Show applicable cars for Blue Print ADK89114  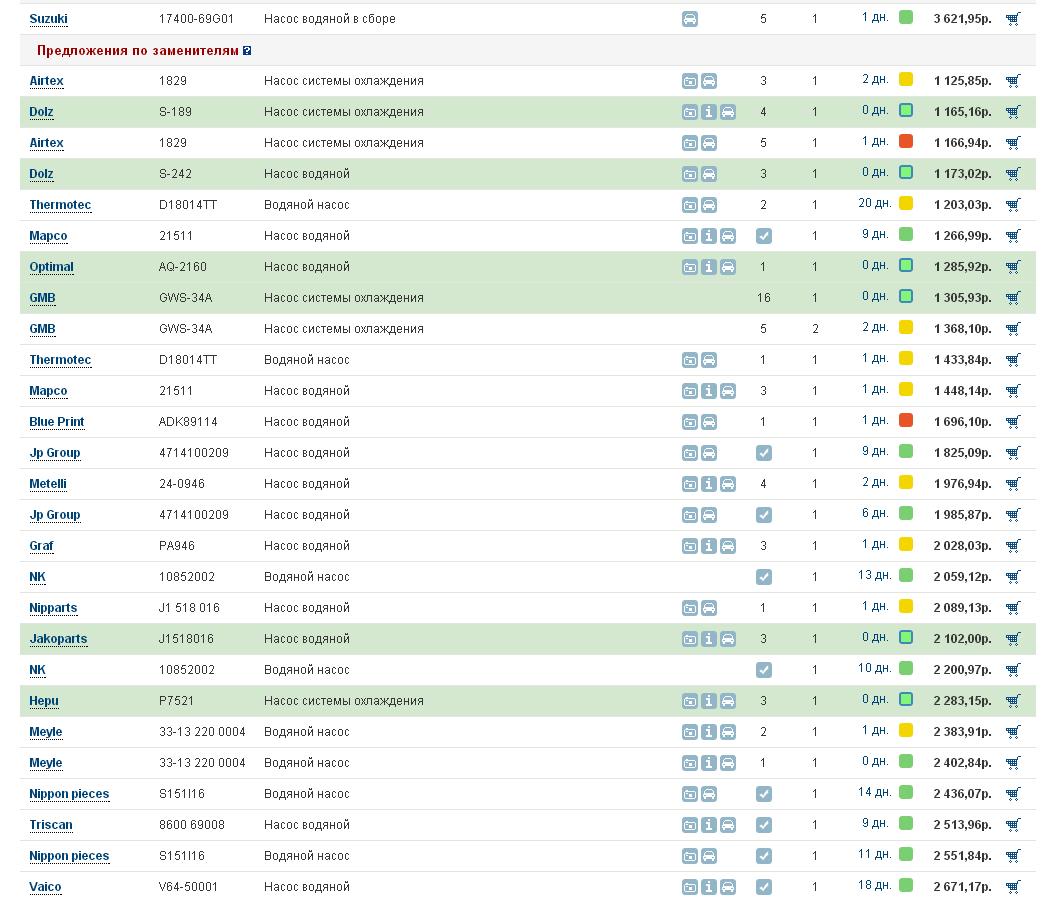pos(708,422)
